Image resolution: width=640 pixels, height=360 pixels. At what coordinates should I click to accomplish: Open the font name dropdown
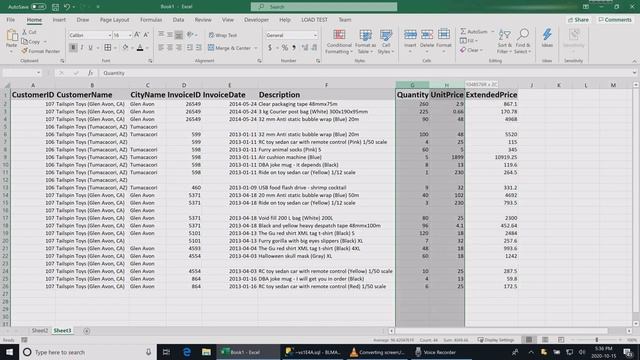(x=109, y=36)
